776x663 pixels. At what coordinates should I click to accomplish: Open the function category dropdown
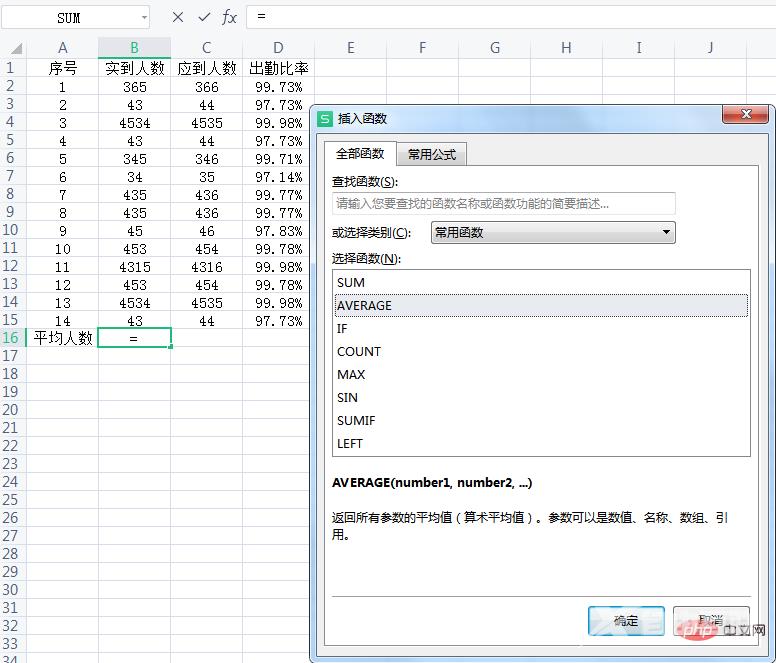coord(666,232)
